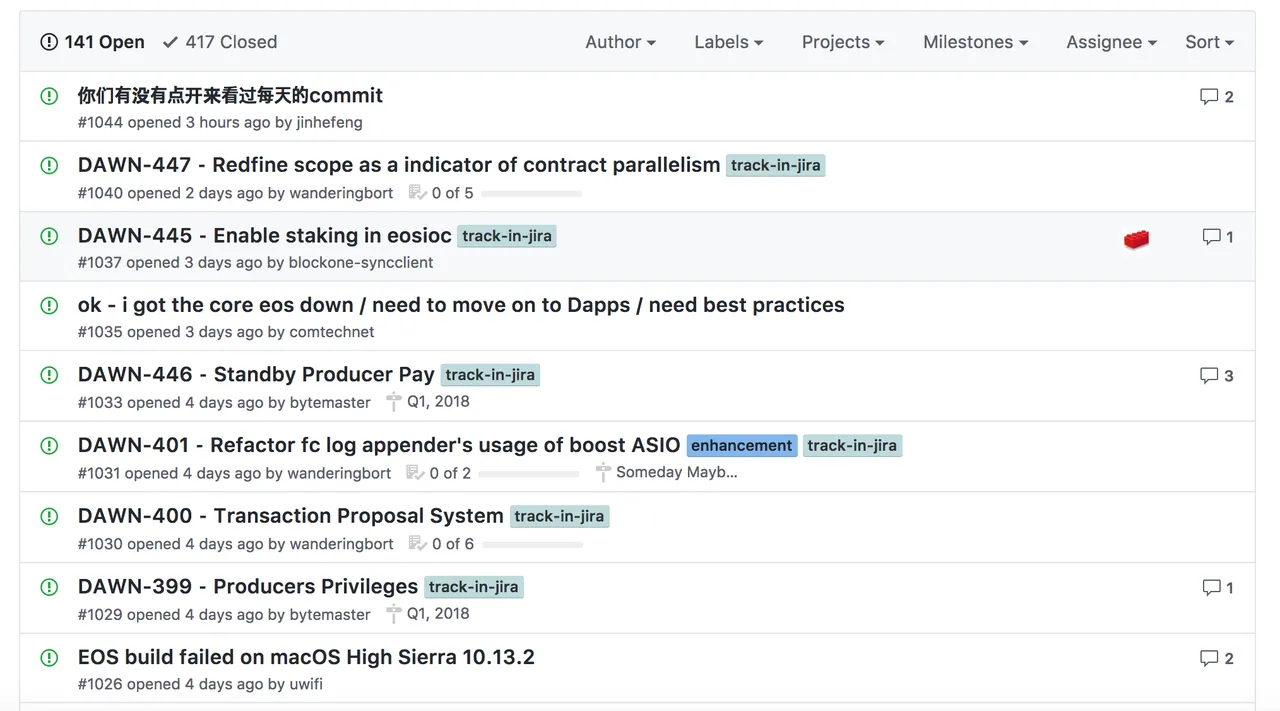Click the checklist icon on issue #1040
The height and width of the screenshot is (711, 1280).
tap(417, 193)
